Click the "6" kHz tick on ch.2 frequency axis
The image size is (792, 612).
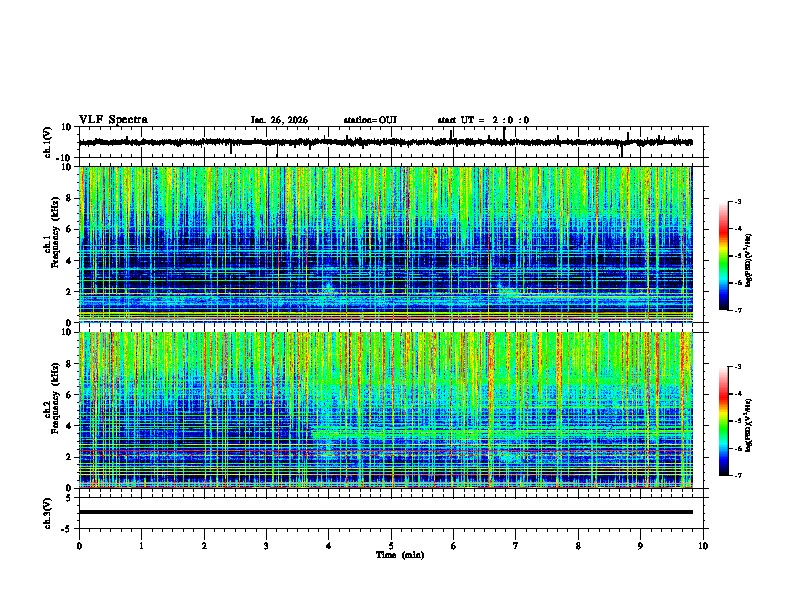70,395
